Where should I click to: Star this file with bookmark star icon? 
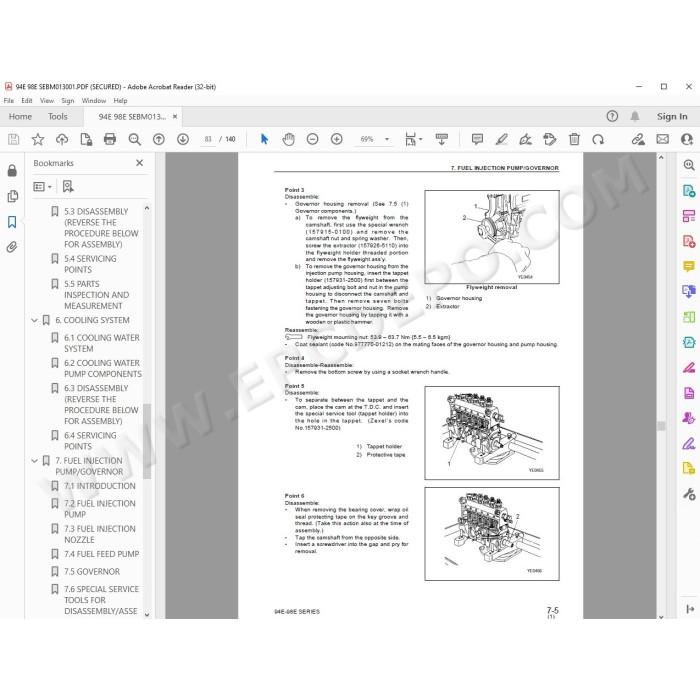38,139
